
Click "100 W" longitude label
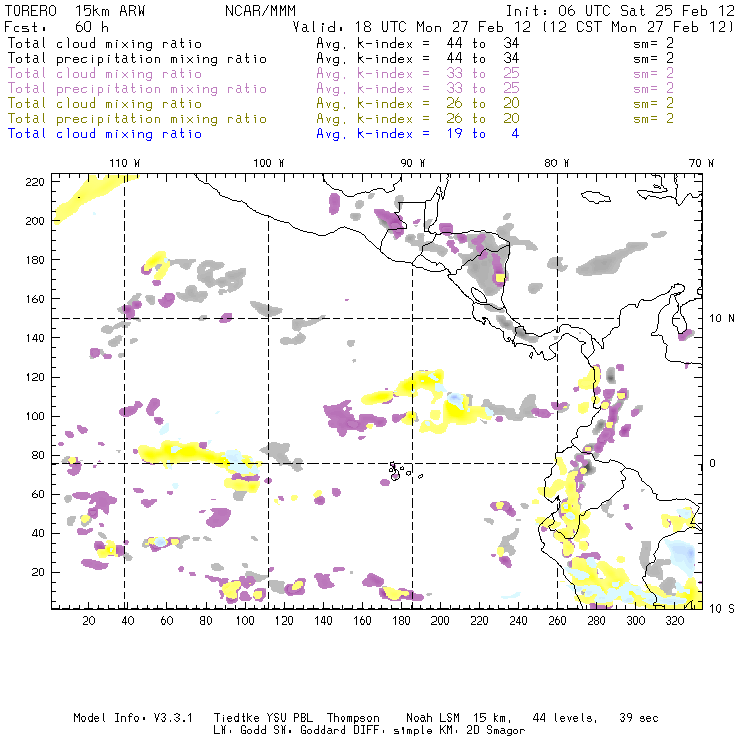(x=269, y=163)
